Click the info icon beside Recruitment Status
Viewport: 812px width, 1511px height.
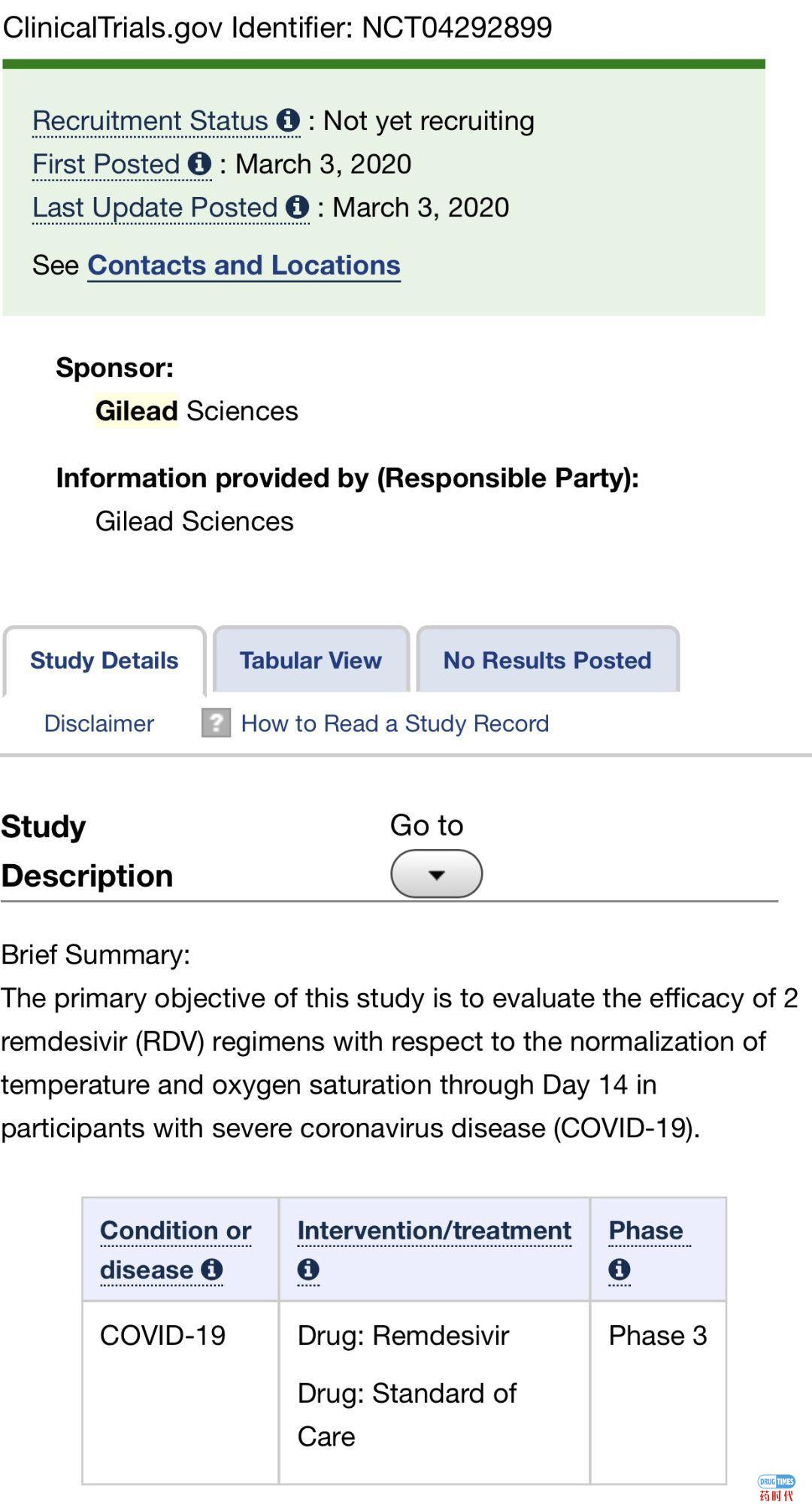[288, 120]
